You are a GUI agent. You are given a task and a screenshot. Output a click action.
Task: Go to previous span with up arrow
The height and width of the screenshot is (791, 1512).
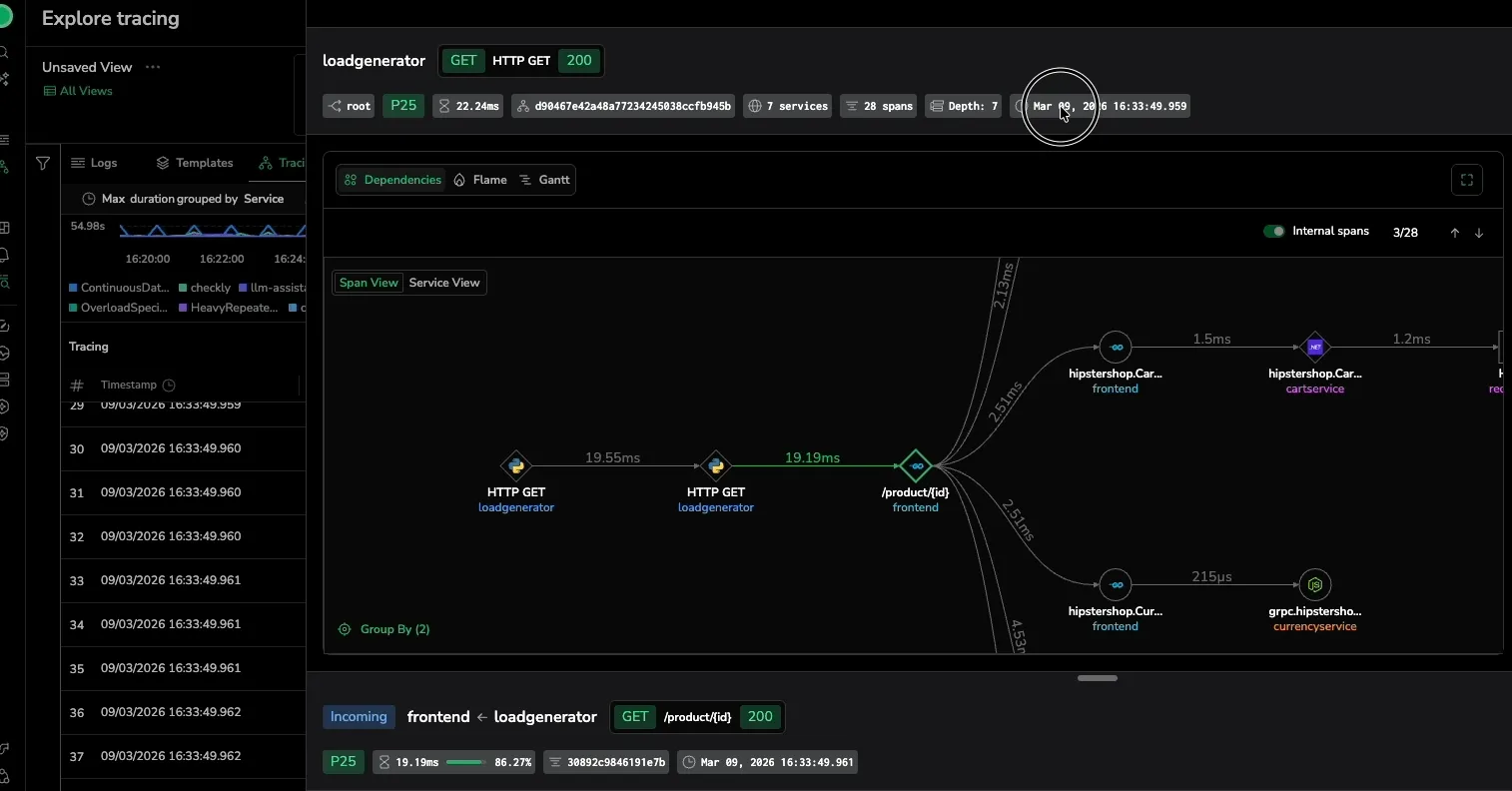(x=1455, y=233)
